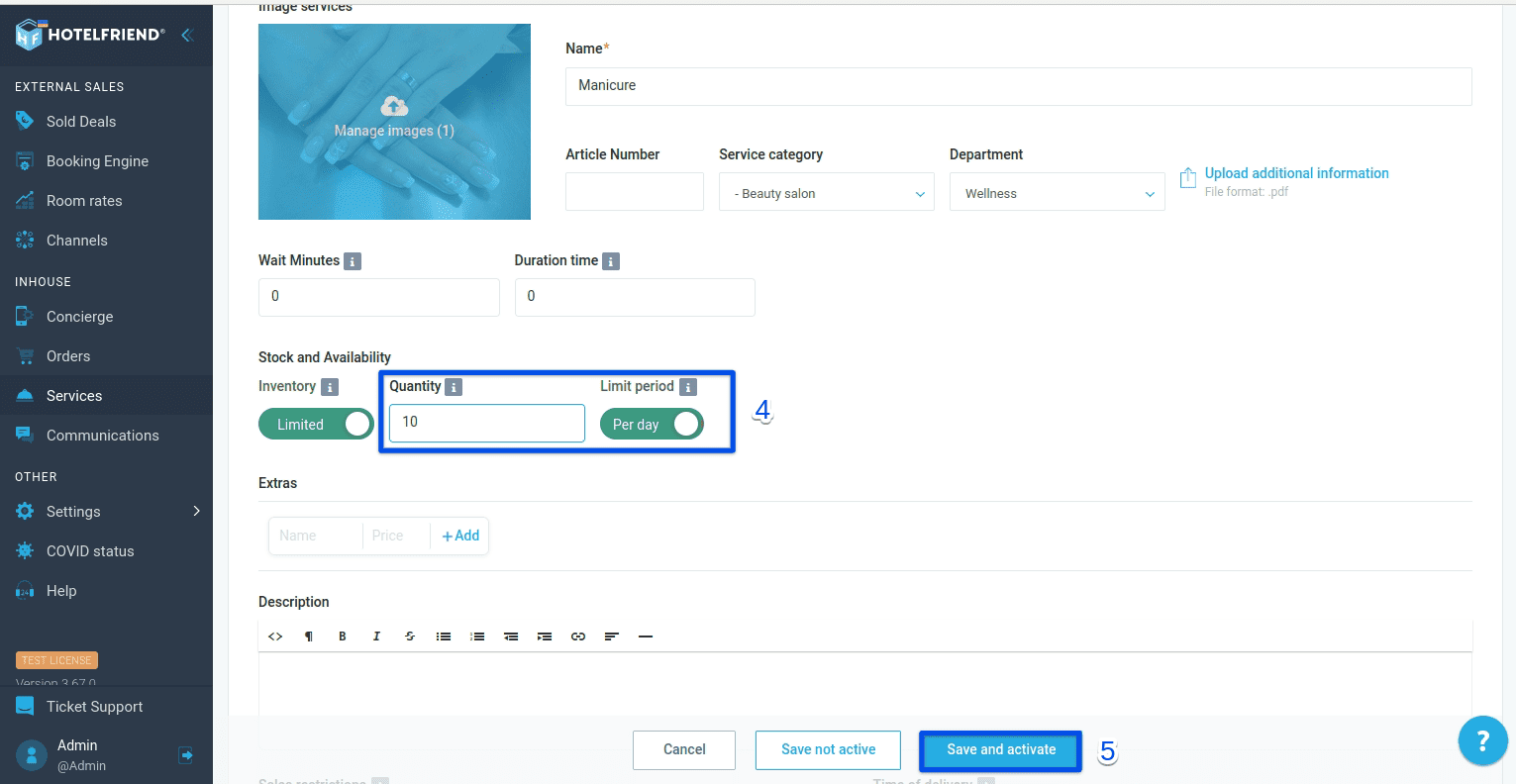Click the Duration time input field

click(635, 297)
